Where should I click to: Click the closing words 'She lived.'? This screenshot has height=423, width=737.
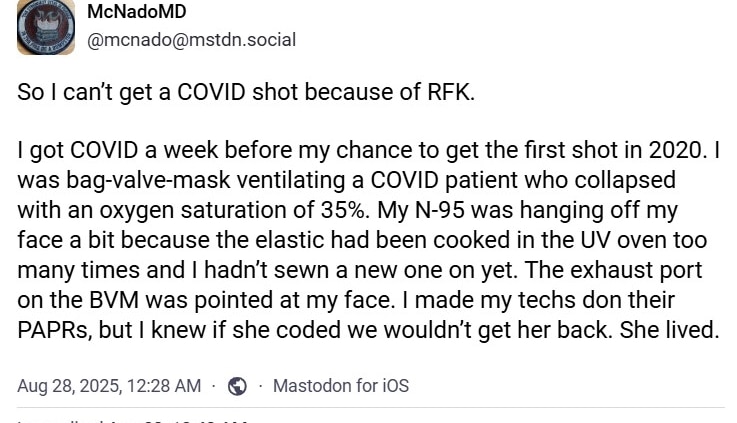click(669, 330)
